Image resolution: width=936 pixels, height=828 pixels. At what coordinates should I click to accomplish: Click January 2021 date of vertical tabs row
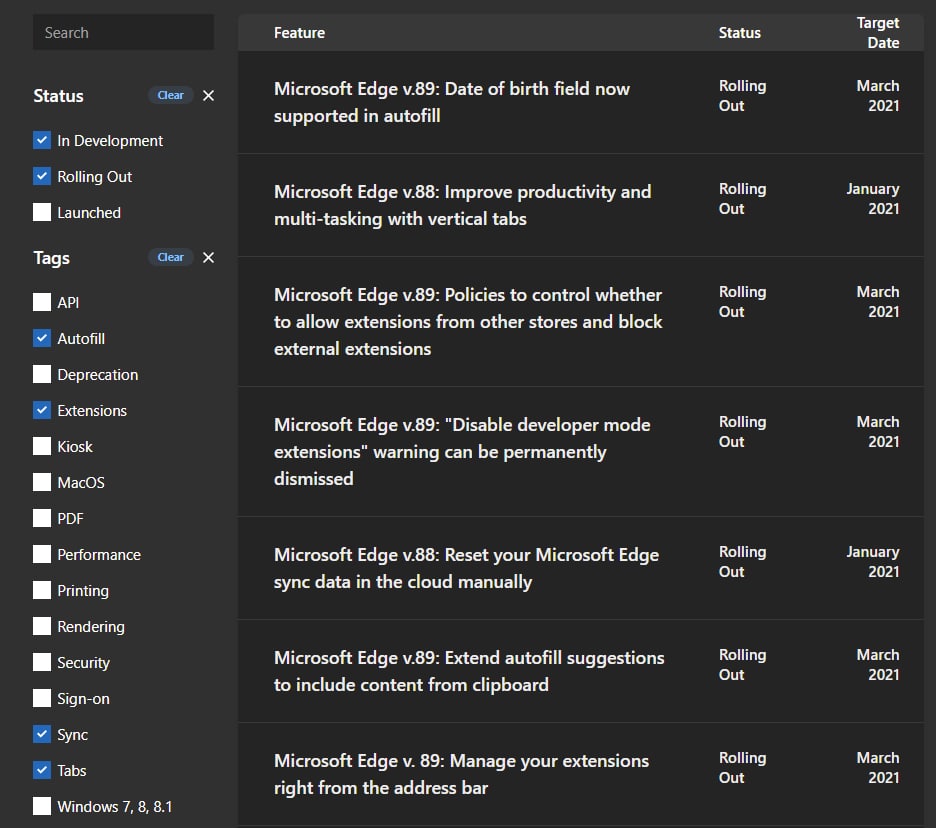coord(873,199)
